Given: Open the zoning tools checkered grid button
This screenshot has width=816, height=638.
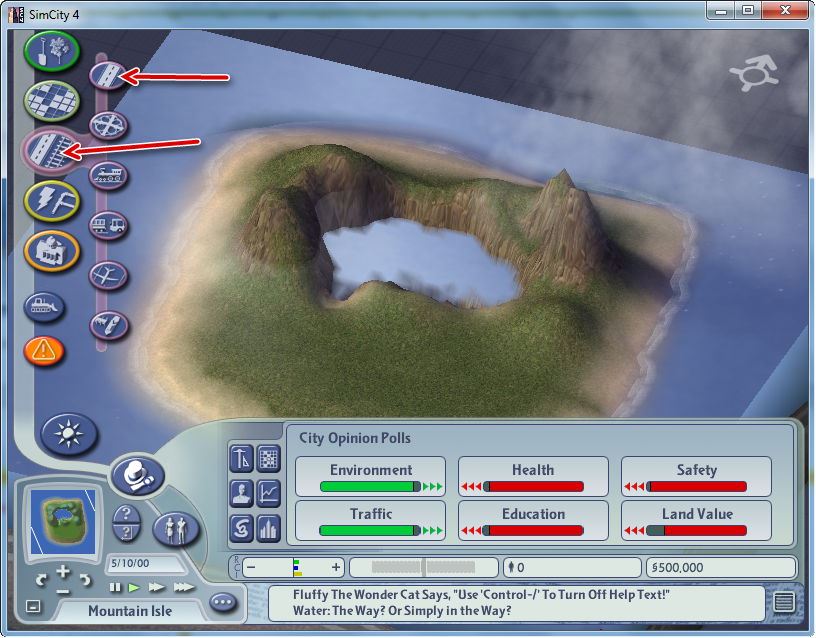Looking at the screenshot, I should 52,100.
